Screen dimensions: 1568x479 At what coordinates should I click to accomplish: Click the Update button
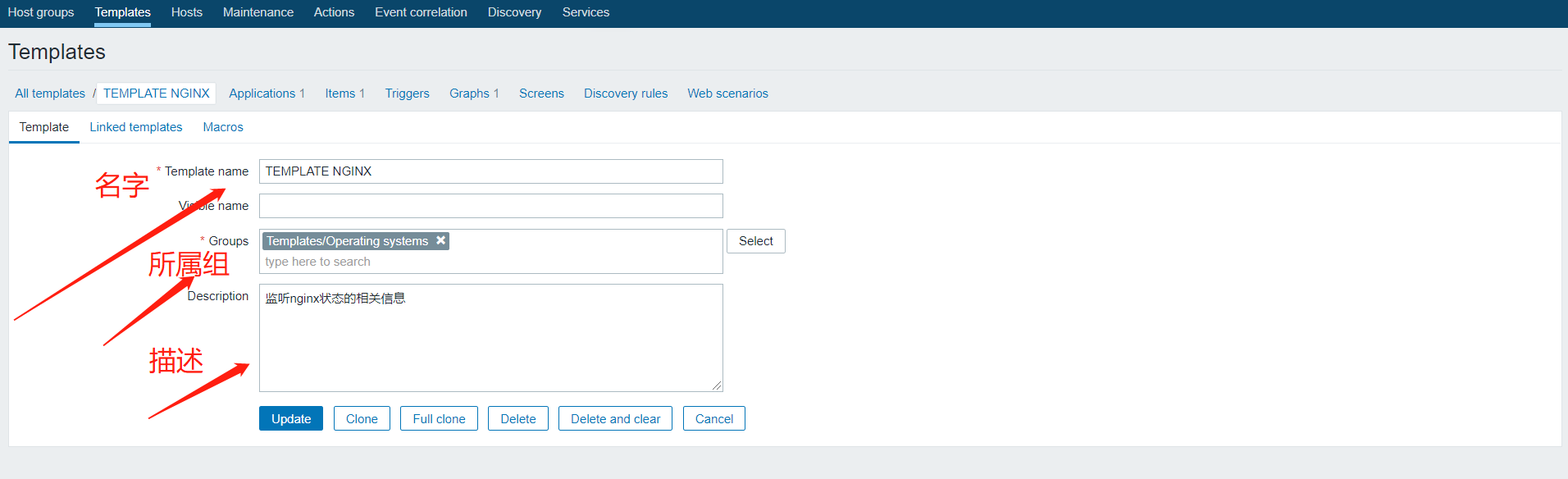[x=291, y=418]
